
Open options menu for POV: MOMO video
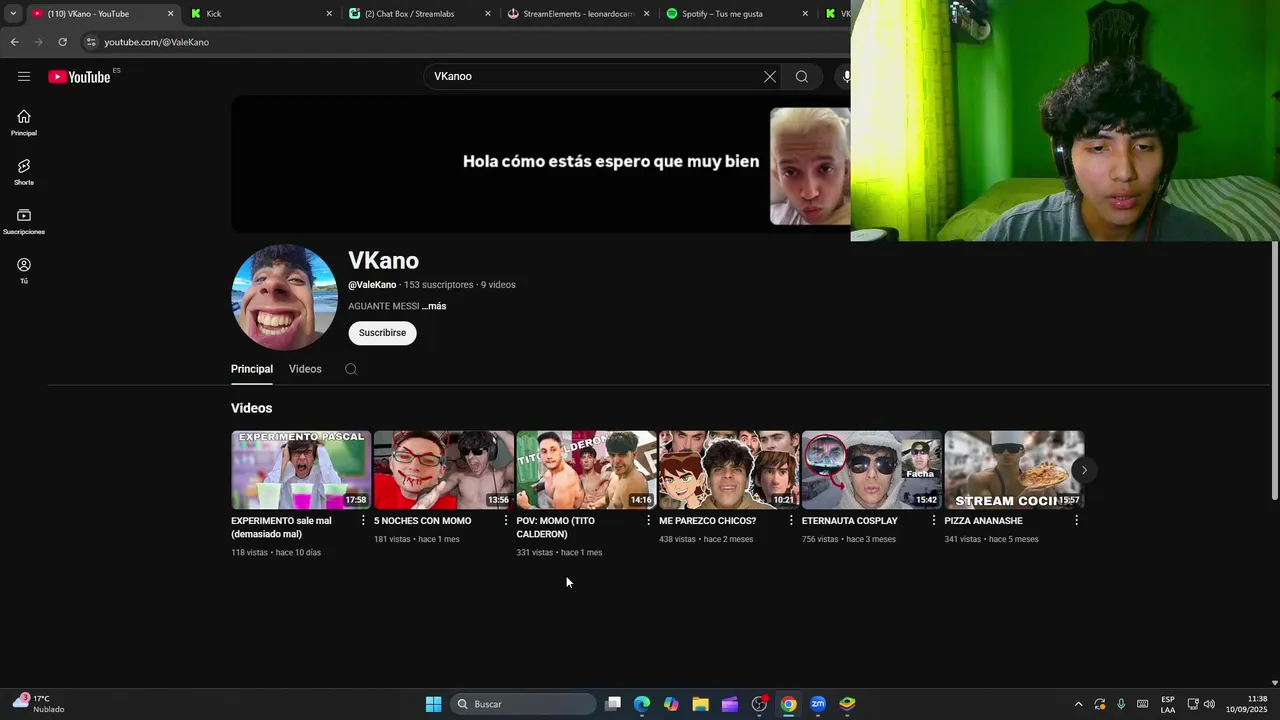click(x=649, y=521)
